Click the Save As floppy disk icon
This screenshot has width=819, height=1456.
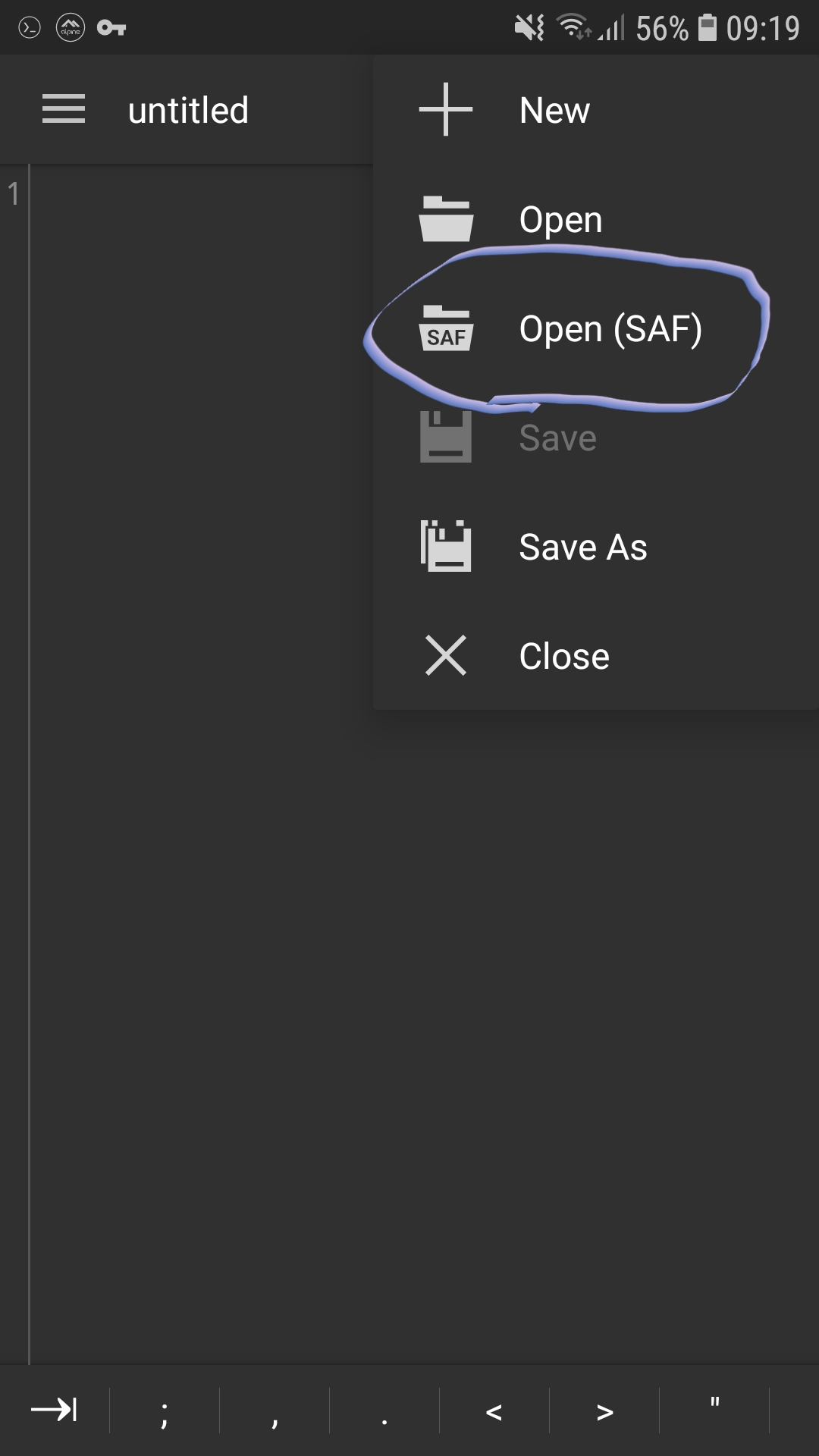click(444, 546)
